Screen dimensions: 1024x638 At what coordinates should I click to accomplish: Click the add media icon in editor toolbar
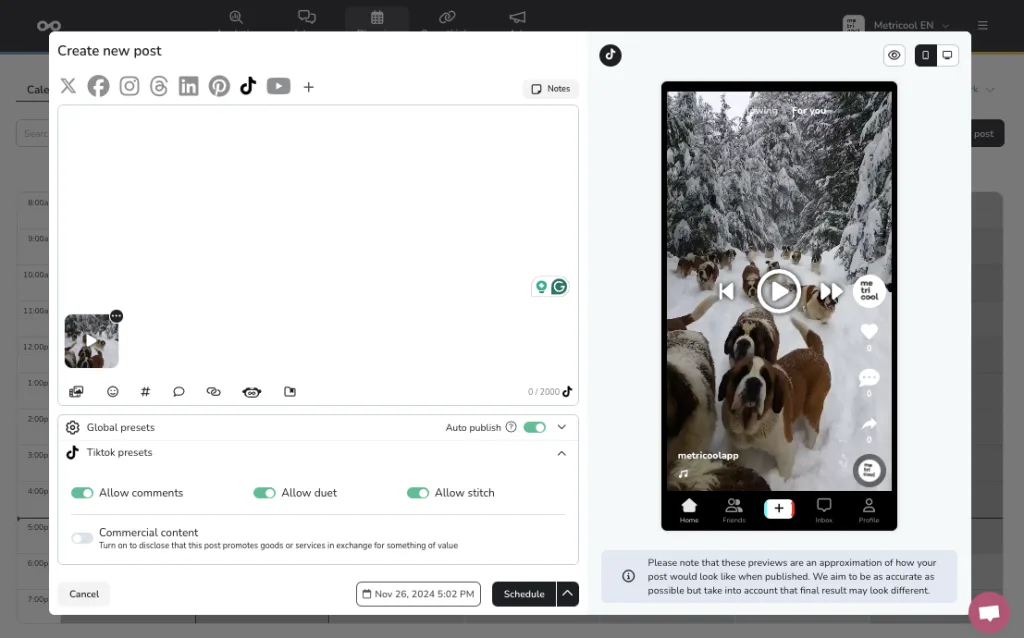[76, 392]
